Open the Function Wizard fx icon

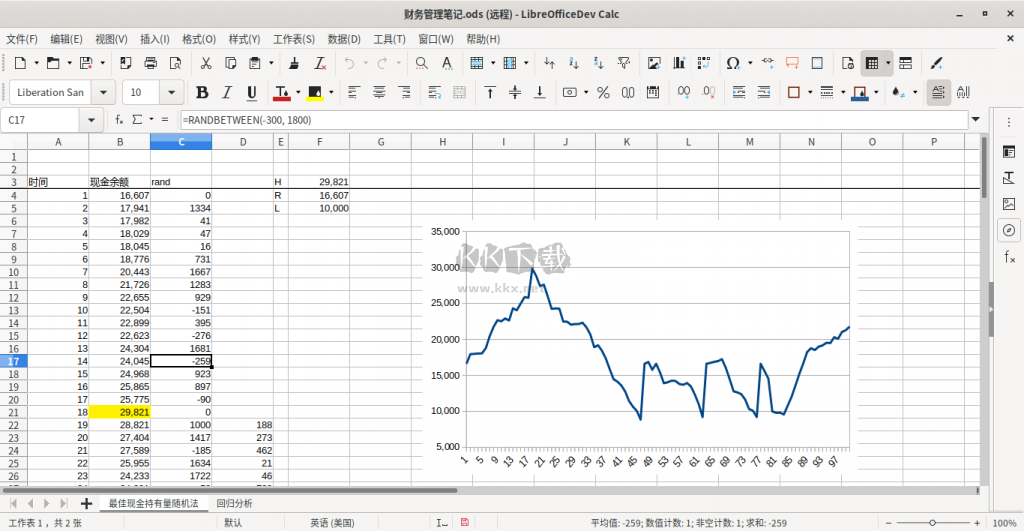click(x=120, y=120)
